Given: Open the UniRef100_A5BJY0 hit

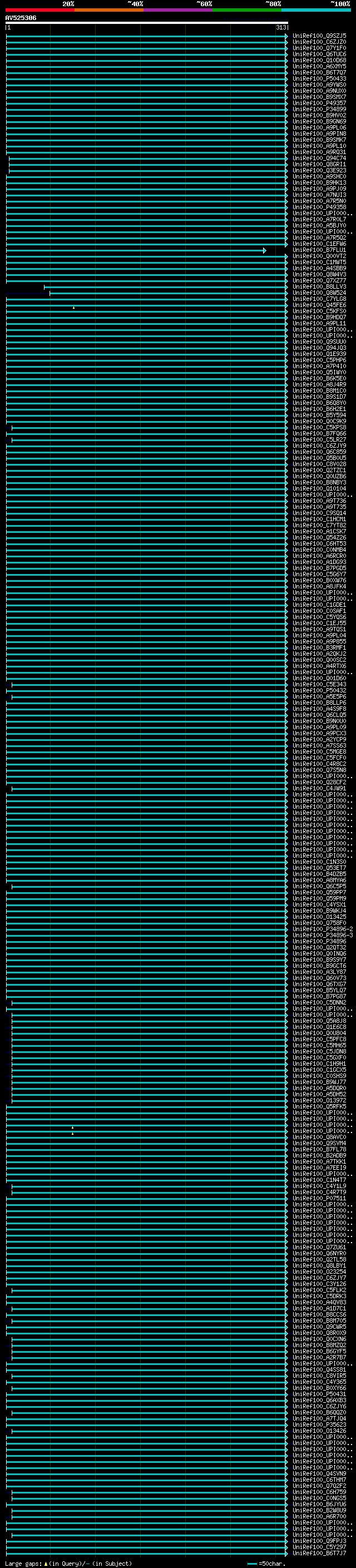Looking at the screenshot, I should click(x=319, y=226).
